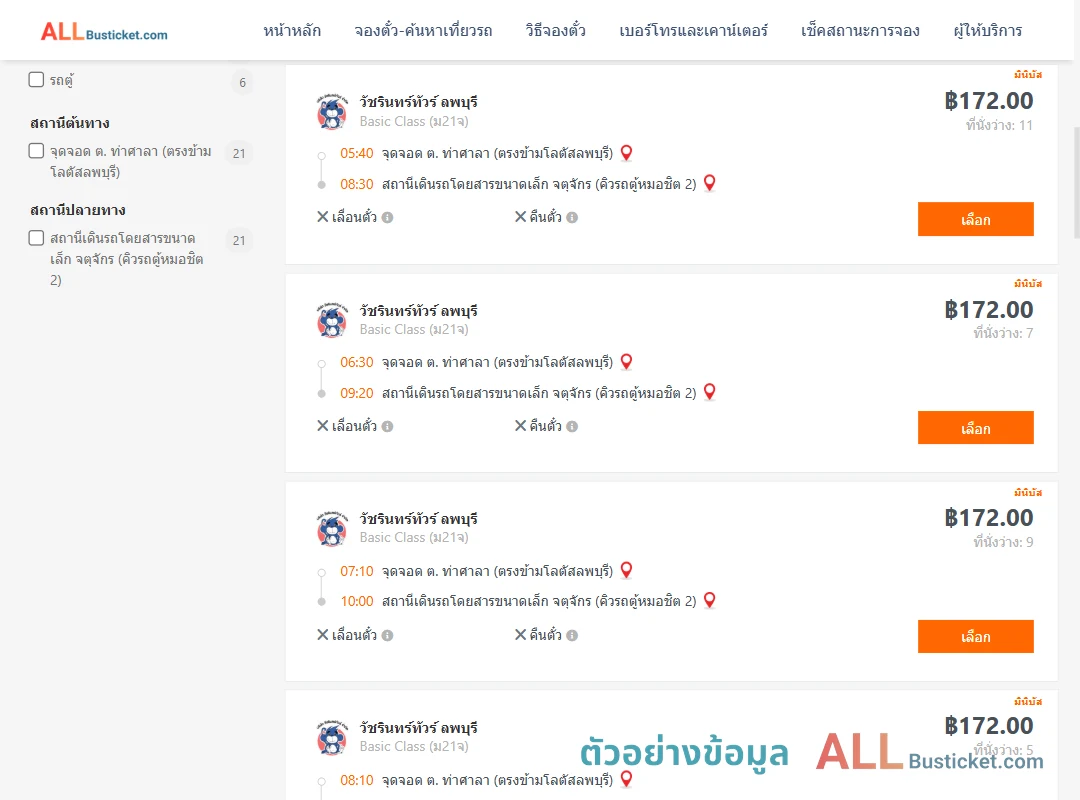Click the ฿172.00 price of 05:40 trip
1080x800 pixels.
[988, 101]
